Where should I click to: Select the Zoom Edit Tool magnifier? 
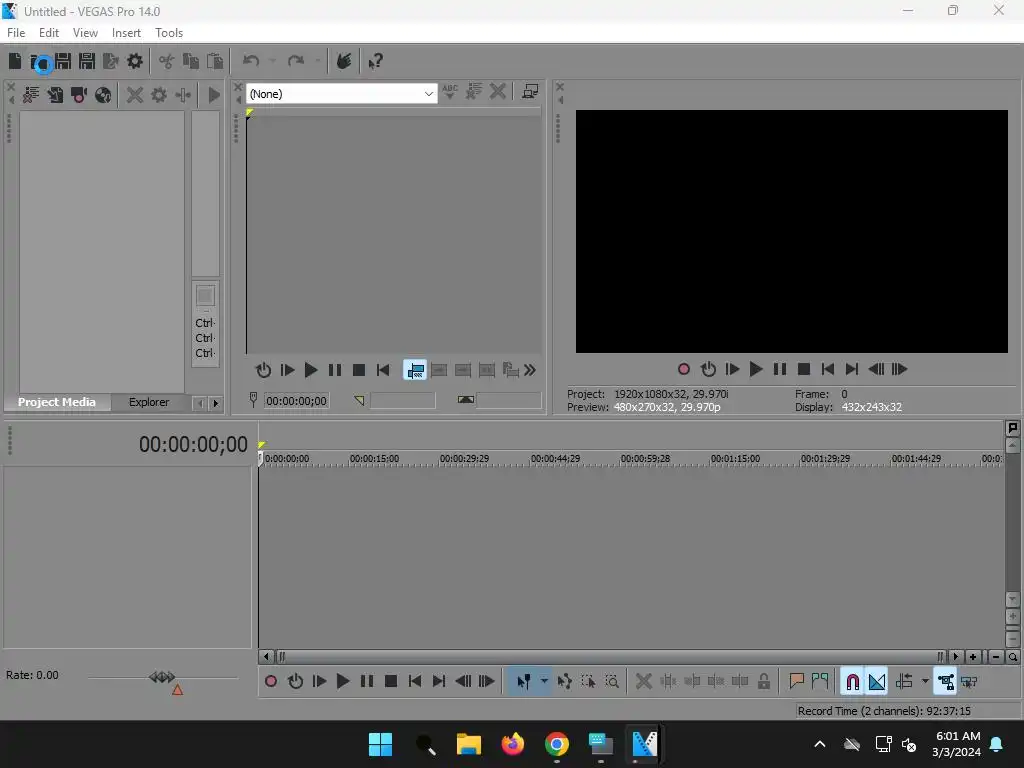tap(612, 682)
